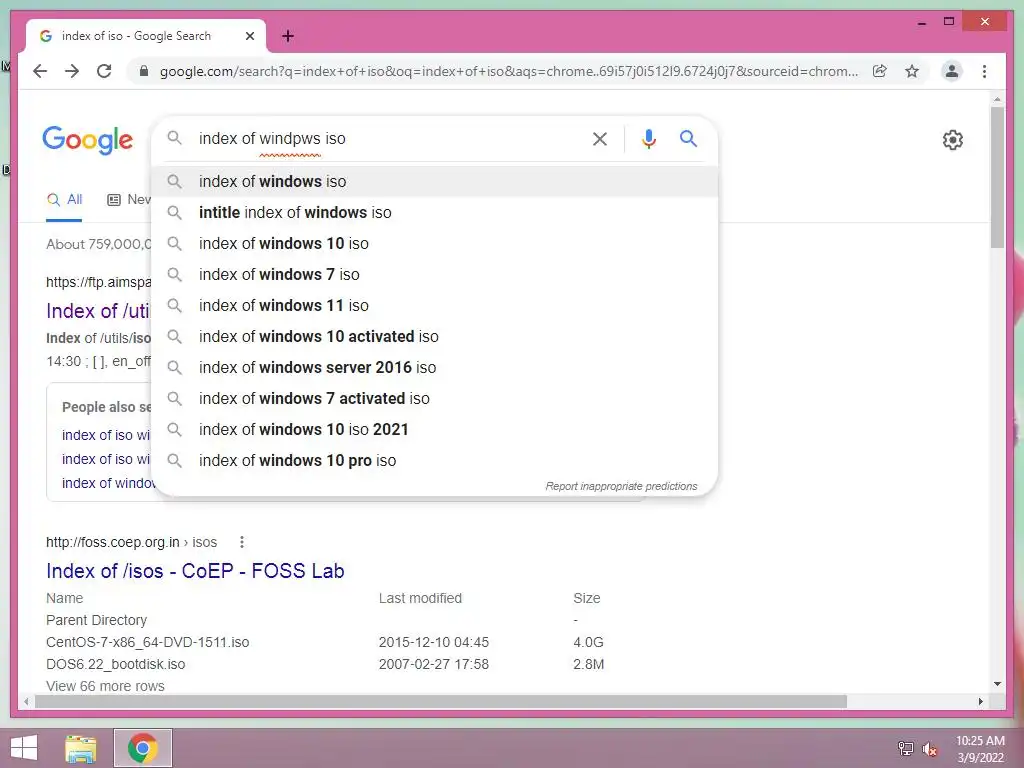
Task: Open the 'Index of /uti...' search result
Action: (98, 311)
